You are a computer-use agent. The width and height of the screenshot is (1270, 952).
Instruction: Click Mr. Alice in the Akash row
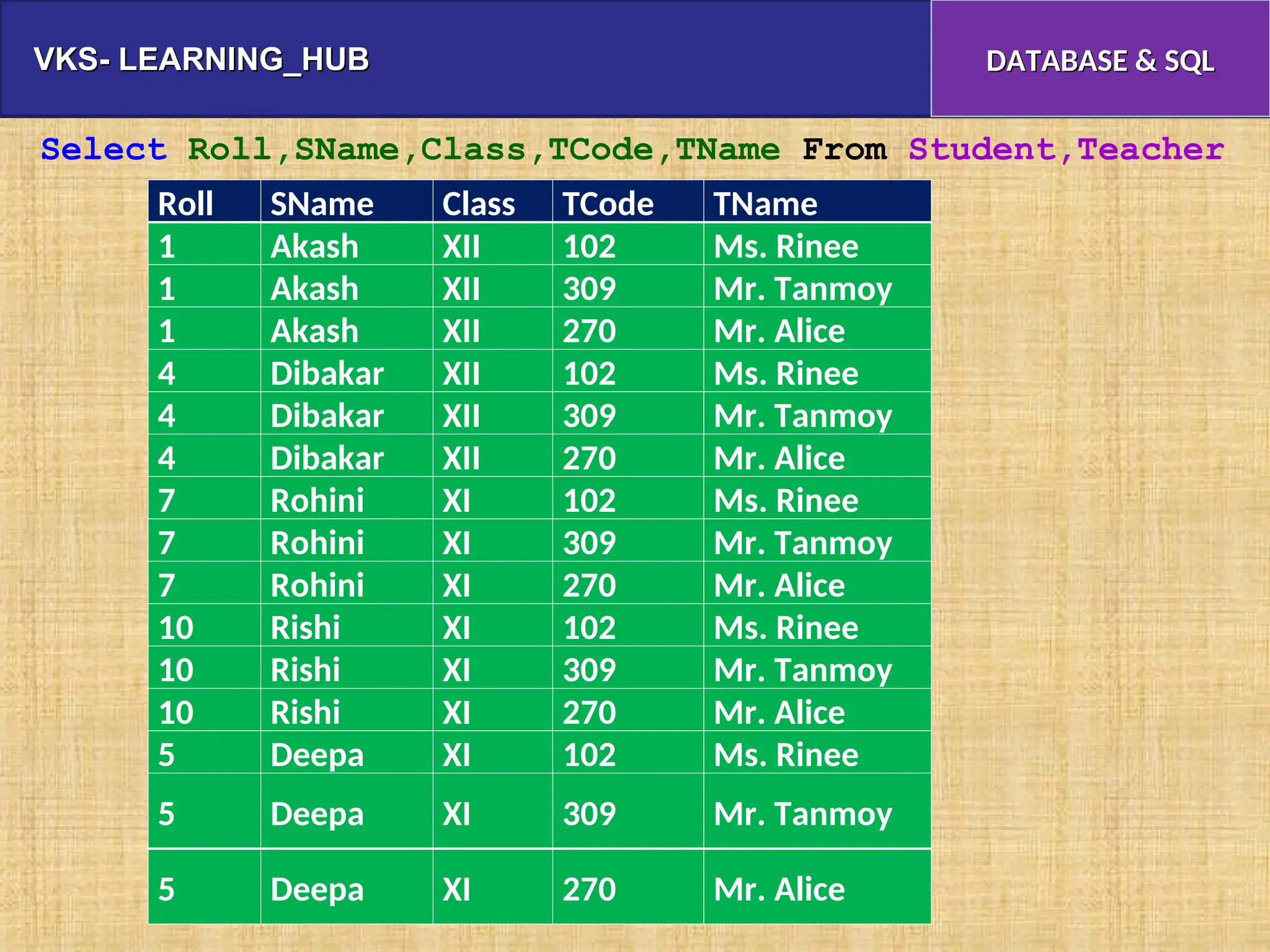coord(779,332)
